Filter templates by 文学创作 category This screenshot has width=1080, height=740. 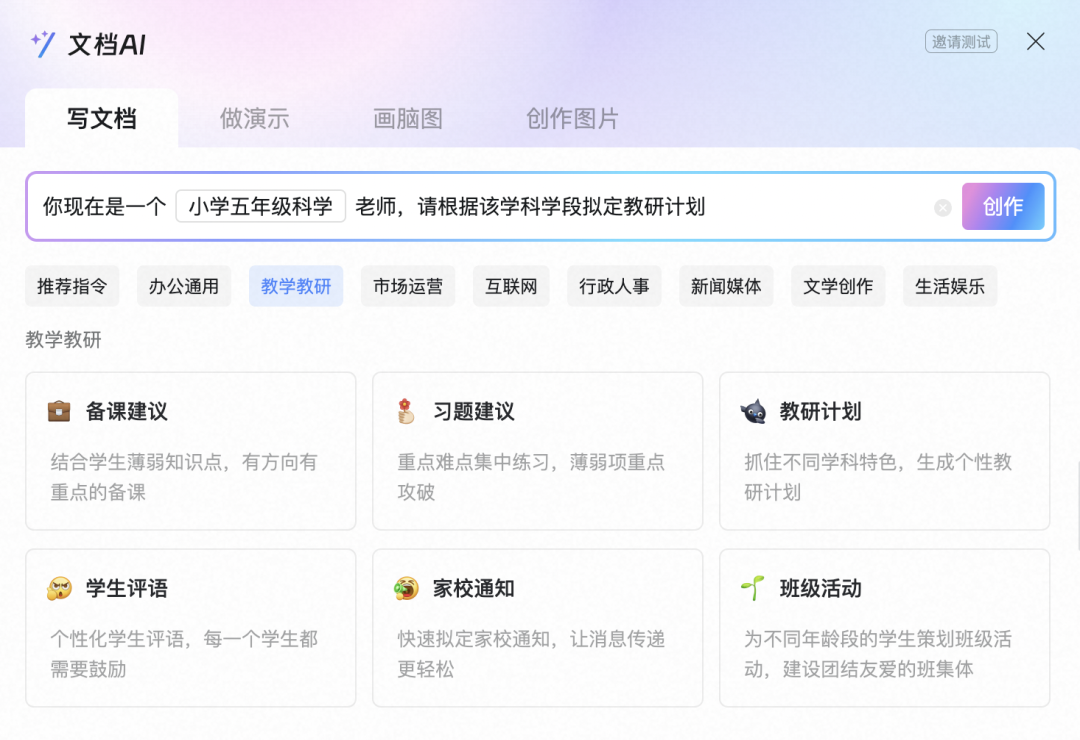838,287
